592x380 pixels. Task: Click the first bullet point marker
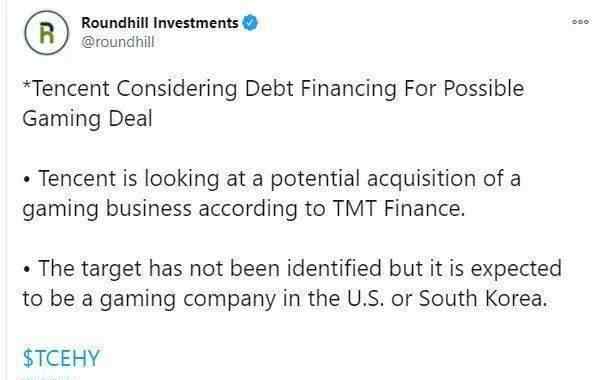(x=26, y=180)
